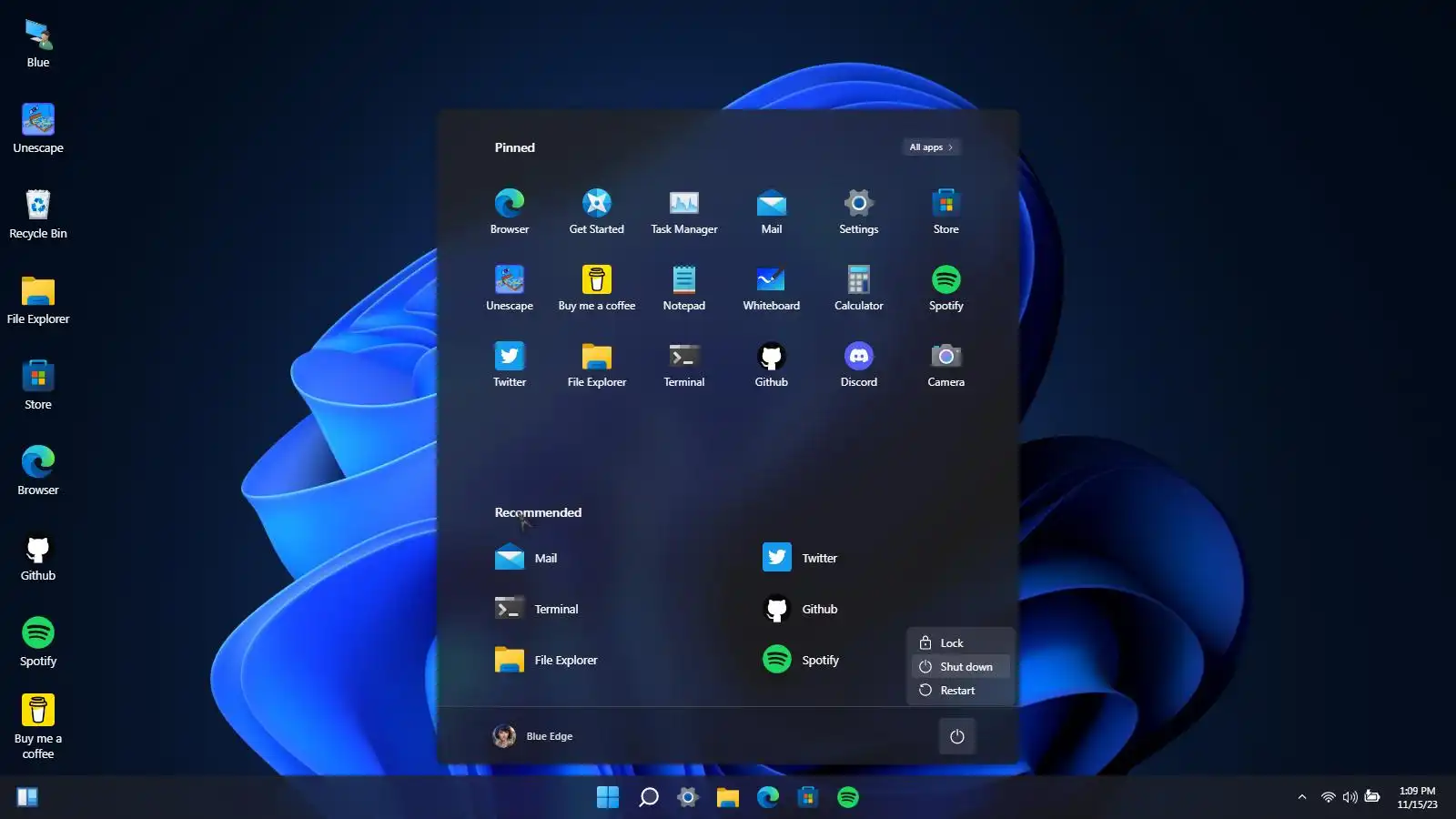This screenshot has height=819, width=1456.
Task: Open Calculator from pinned apps
Action: pos(859,288)
